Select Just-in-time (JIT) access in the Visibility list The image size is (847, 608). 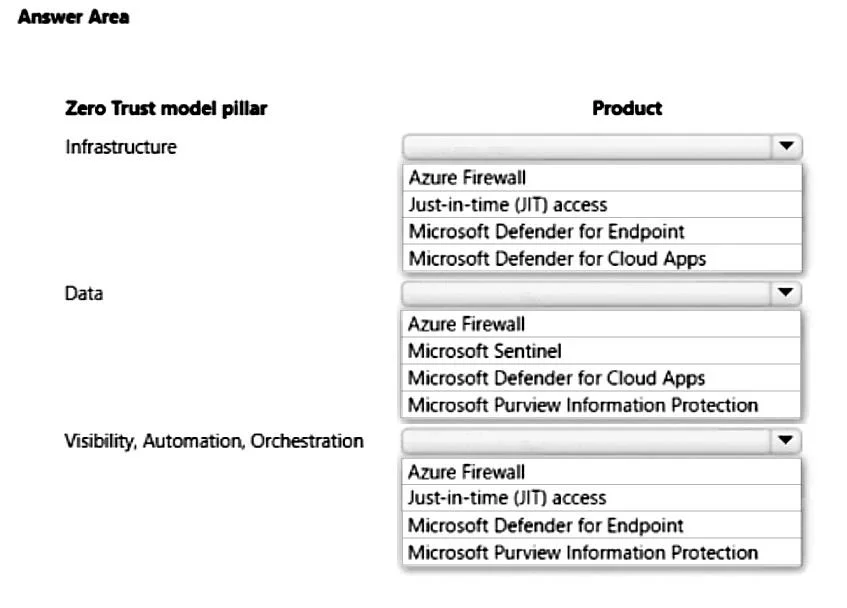click(x=601, y=498)
